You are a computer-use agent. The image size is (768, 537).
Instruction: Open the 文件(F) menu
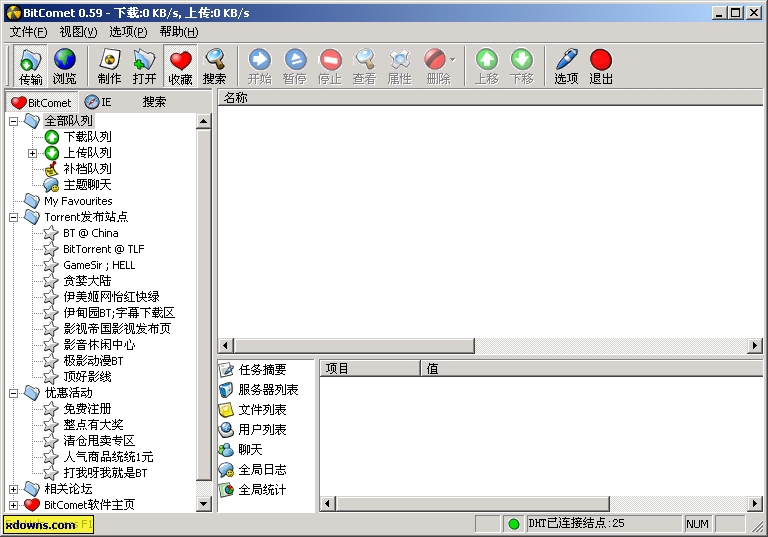[28, 32]
